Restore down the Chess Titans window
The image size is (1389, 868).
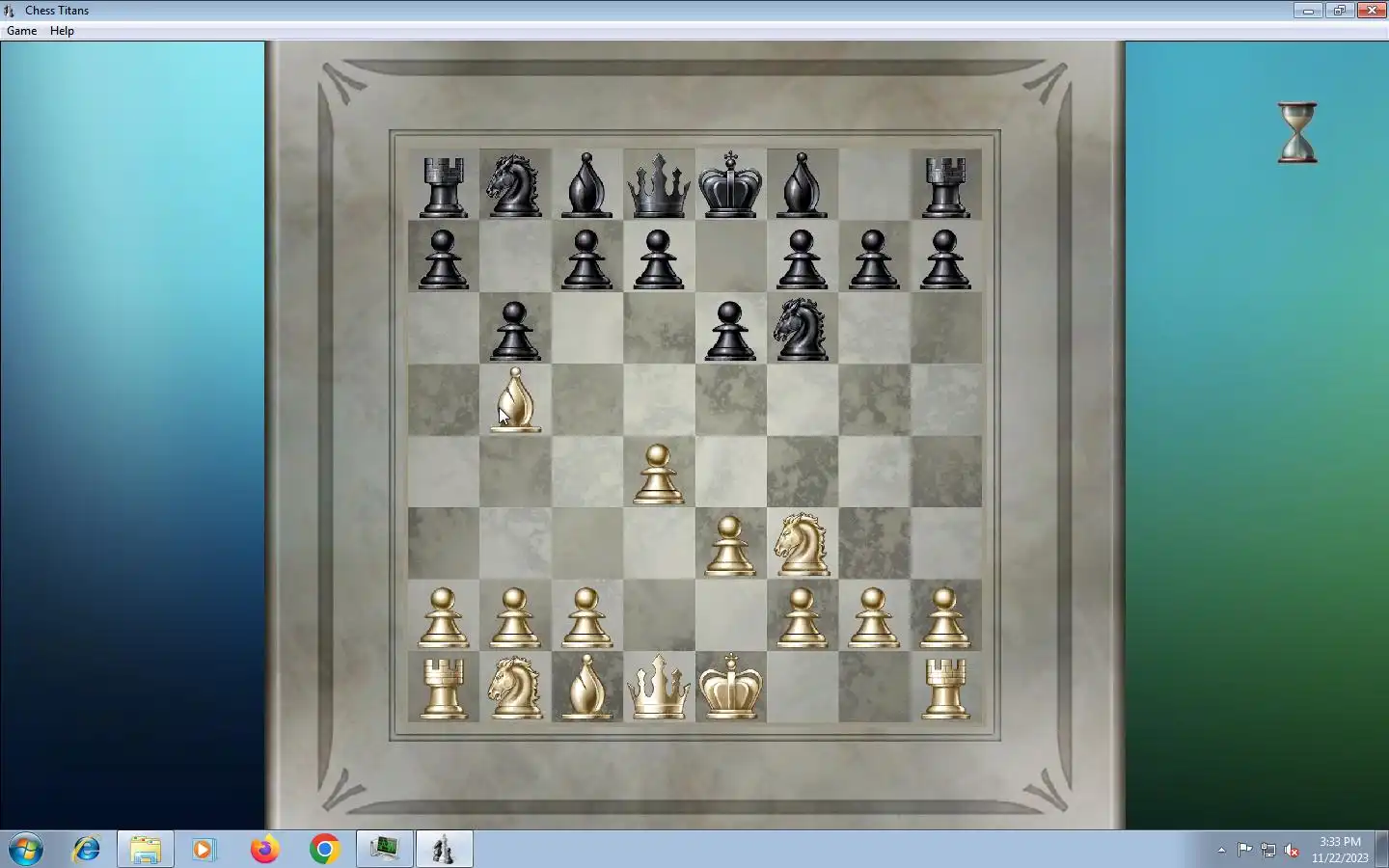click(x=1340, y=11)
